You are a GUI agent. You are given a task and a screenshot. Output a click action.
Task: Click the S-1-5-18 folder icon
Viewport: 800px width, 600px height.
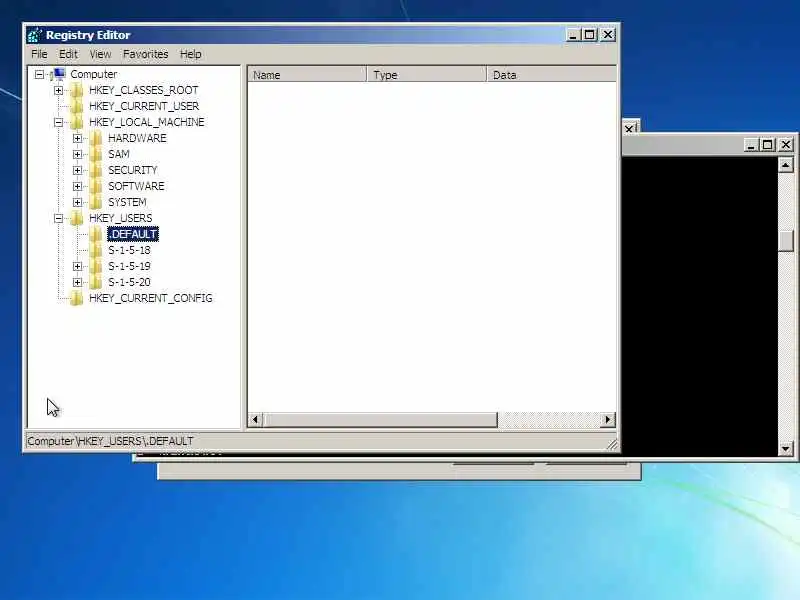(95, 250)
